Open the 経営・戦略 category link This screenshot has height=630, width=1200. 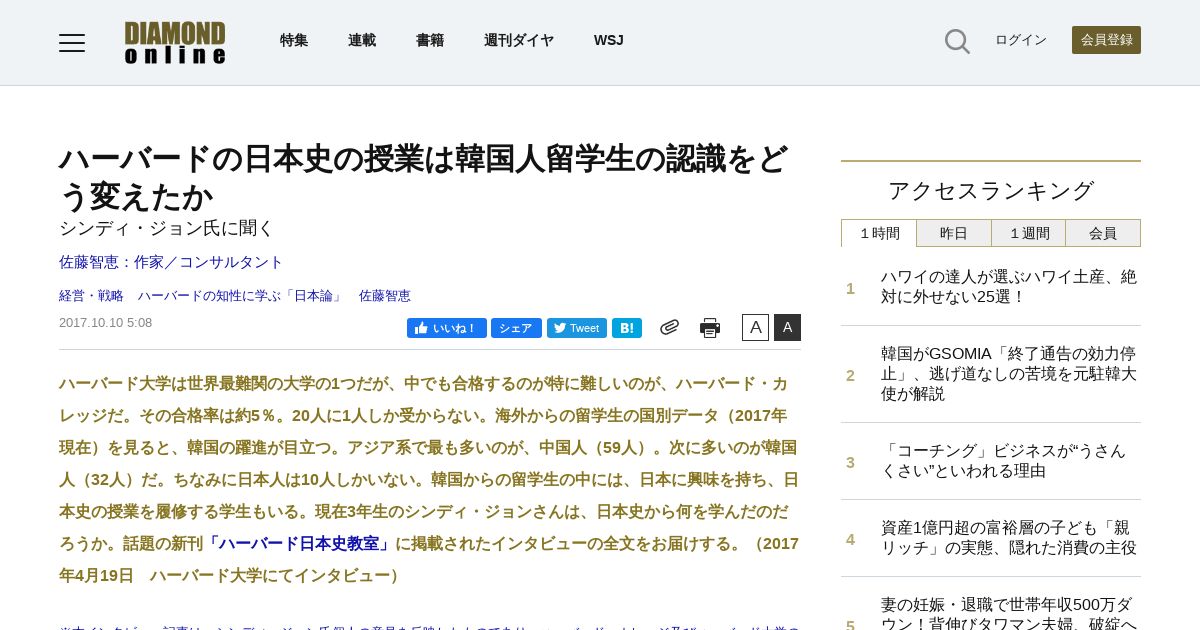(x=91, y=296)
